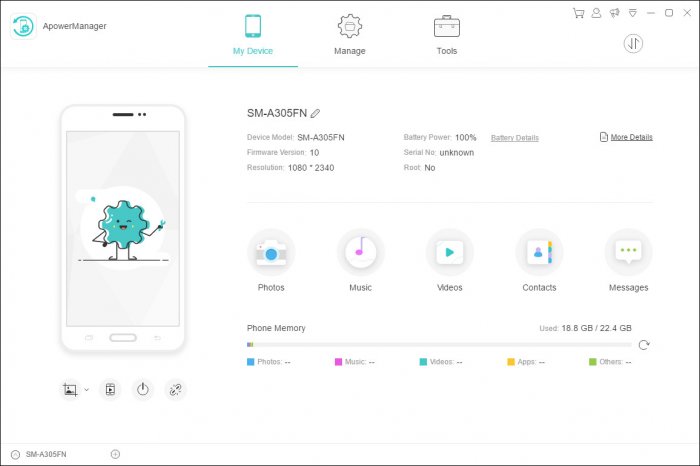Open the Music category
The height and width of the screenshot is (466, 700).
click(x=360, y=261)
